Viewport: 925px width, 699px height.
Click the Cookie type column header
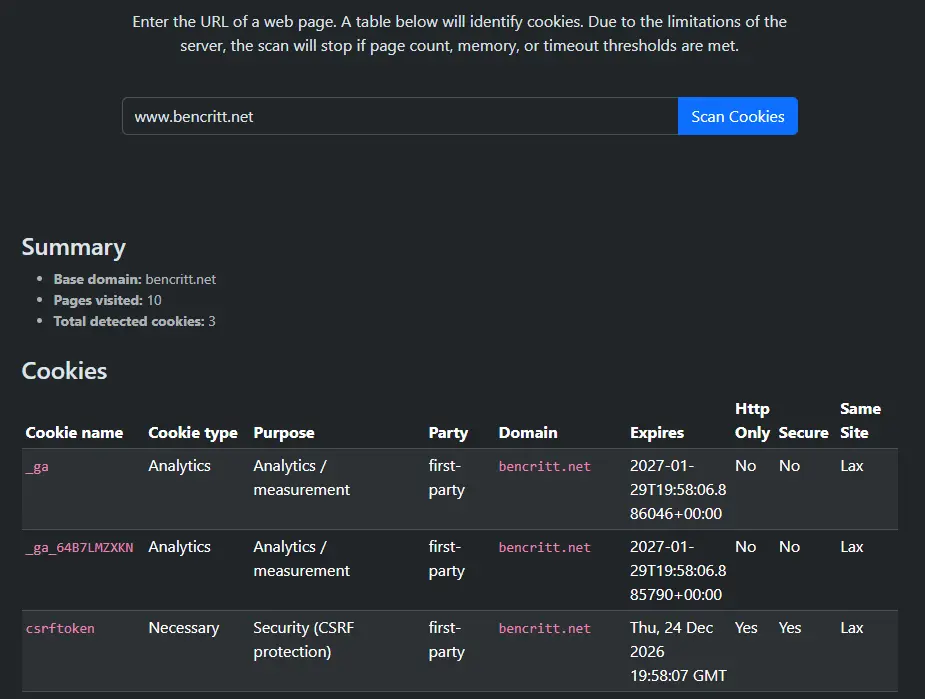(x=193, y=433)
